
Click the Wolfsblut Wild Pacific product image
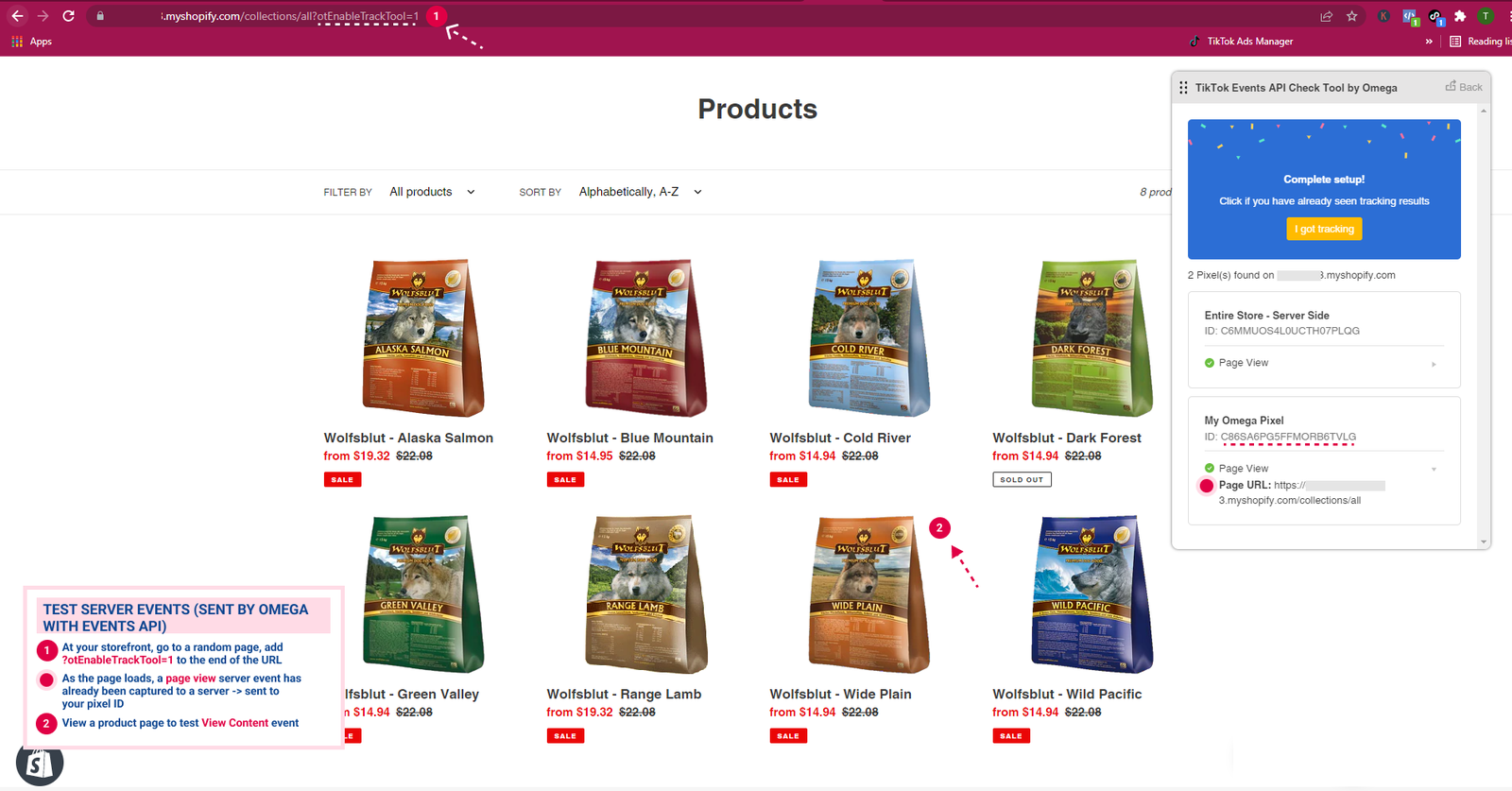pos(1091,593)
